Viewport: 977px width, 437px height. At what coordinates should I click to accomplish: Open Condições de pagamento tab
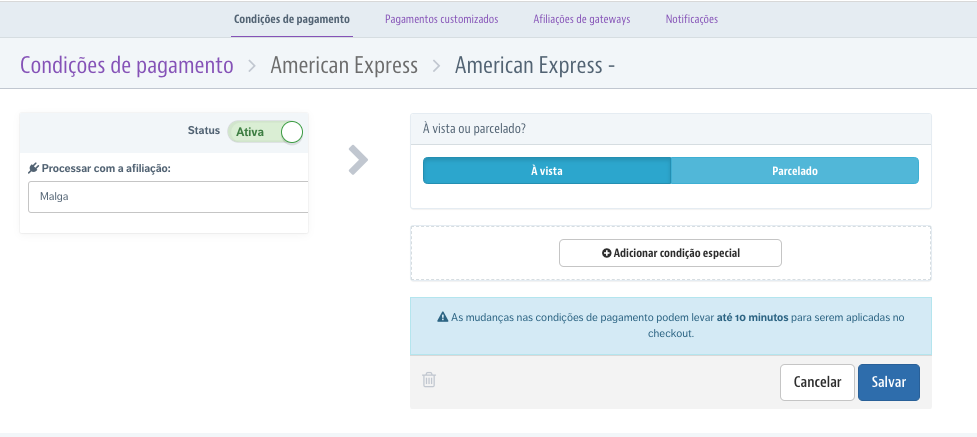(292, 19)
